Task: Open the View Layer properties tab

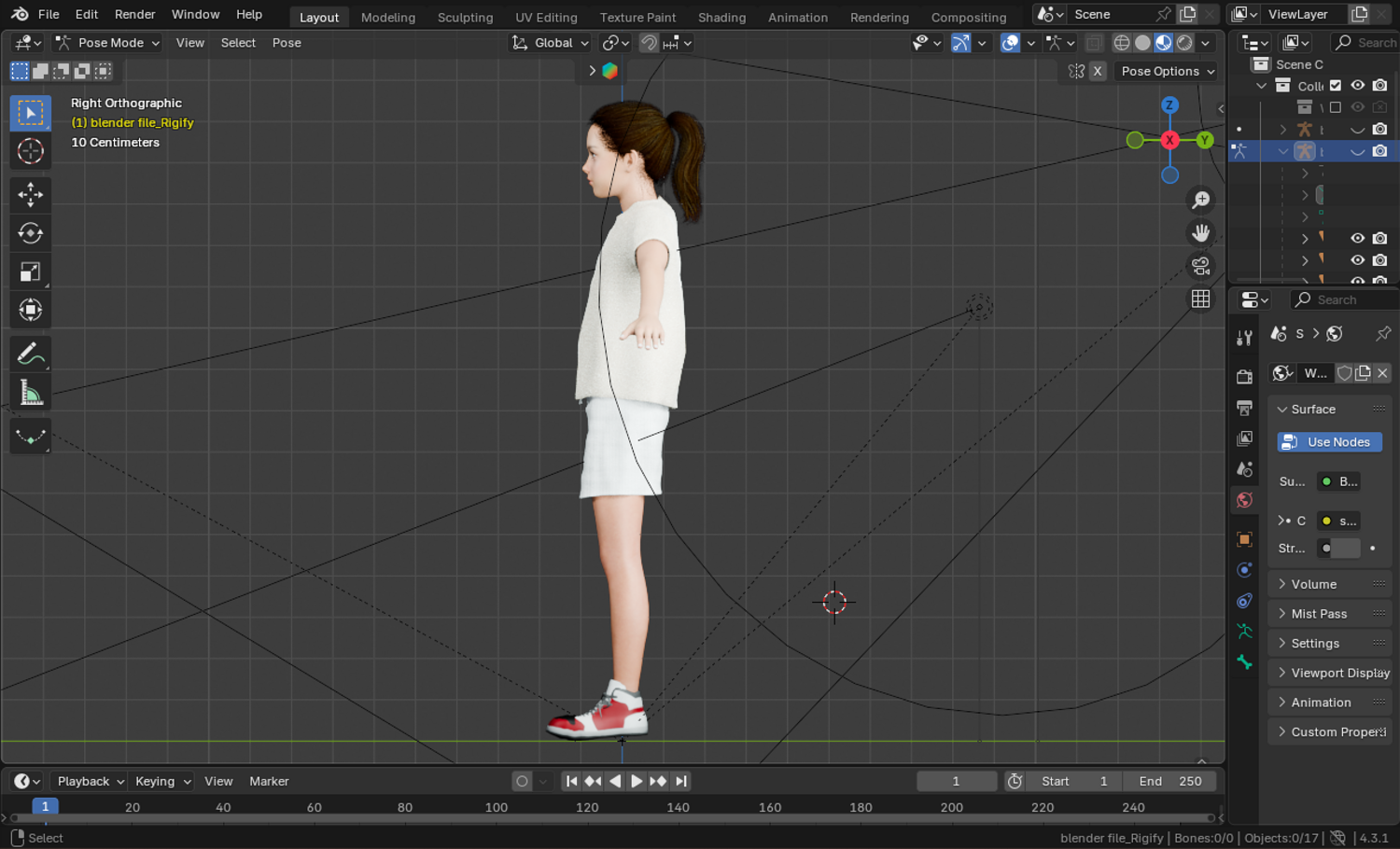Action: click(1244, 438)
